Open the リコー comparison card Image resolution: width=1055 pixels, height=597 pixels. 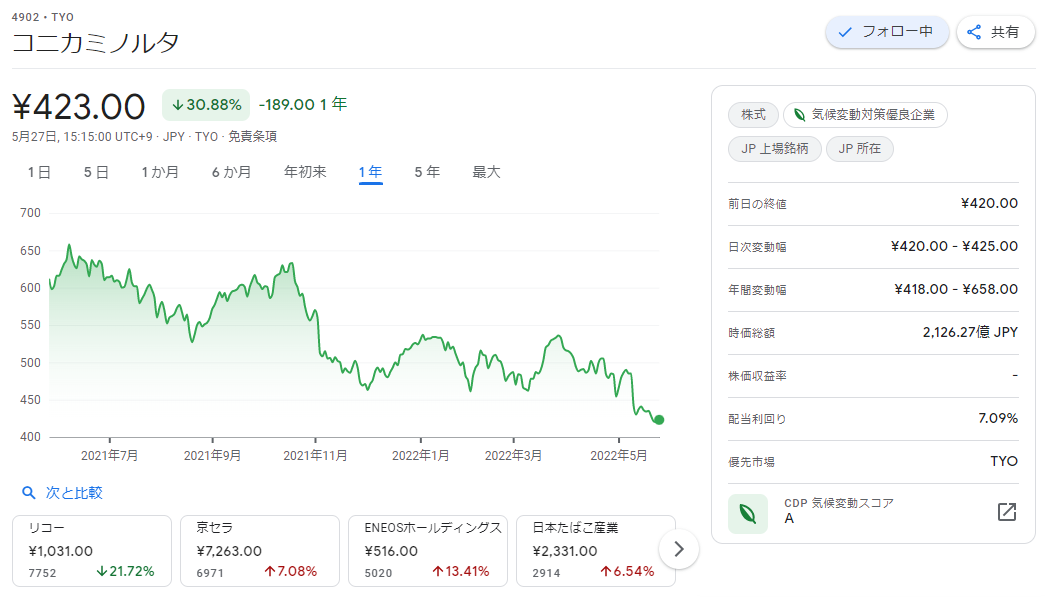pos(92,551)
